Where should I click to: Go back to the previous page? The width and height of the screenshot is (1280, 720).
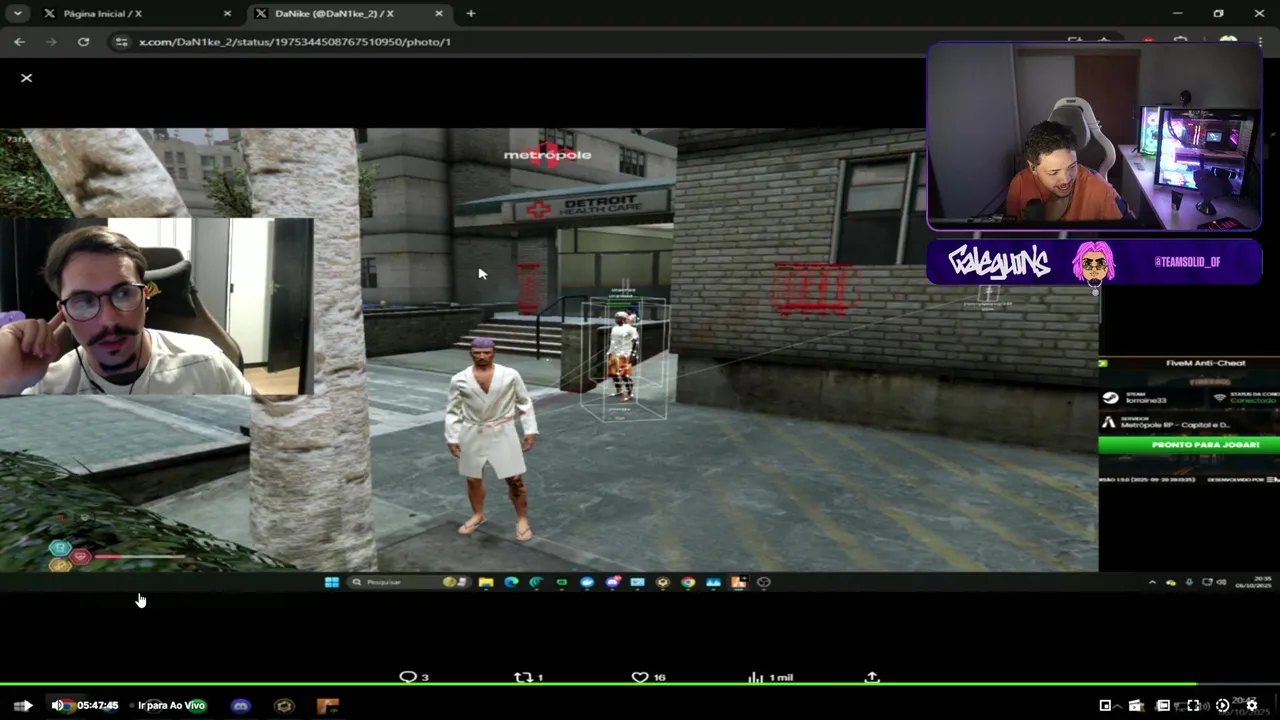(x=20, y=42)
